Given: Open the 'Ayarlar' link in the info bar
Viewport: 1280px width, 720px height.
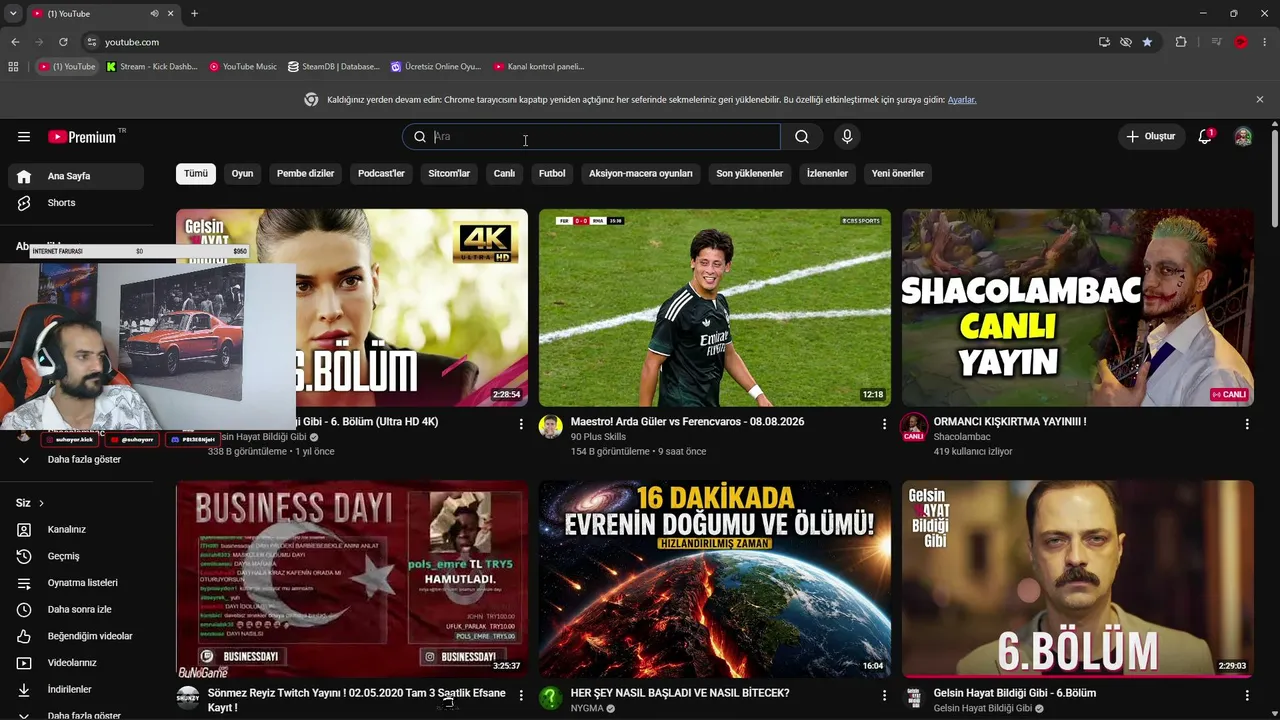Looking at the screenshot, I should pos(962,100).
